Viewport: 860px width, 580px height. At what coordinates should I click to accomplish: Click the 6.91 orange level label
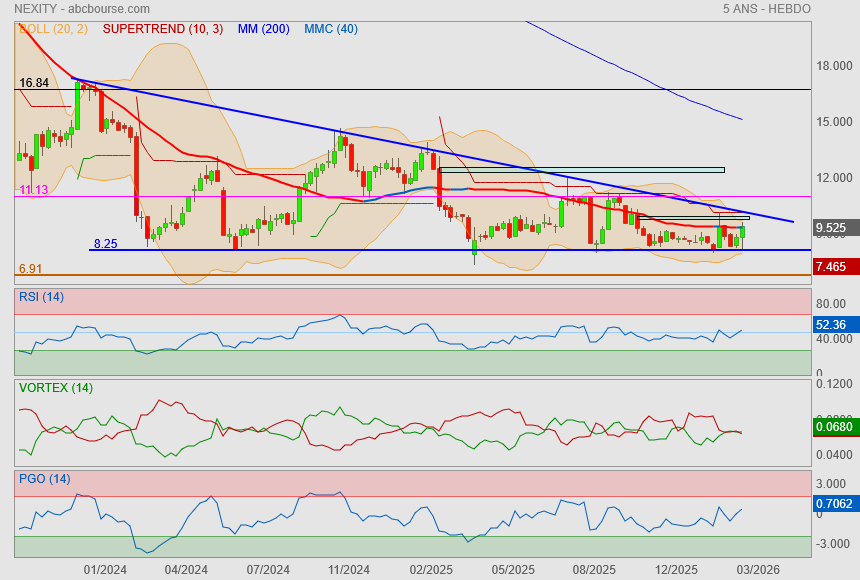(x=30, y=269)
